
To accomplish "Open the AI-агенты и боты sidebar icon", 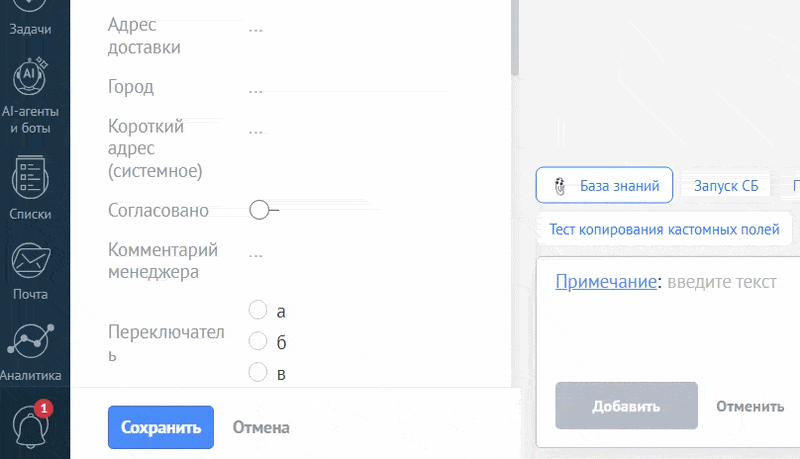I will pos(30,76).
